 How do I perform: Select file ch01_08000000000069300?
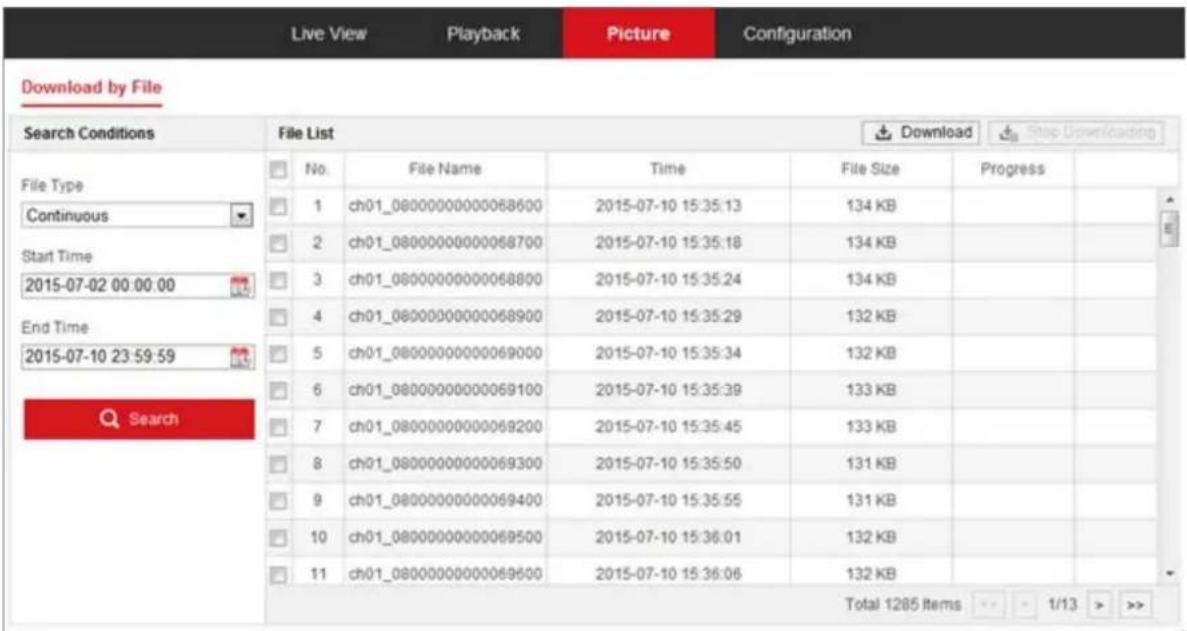(445, 464)
